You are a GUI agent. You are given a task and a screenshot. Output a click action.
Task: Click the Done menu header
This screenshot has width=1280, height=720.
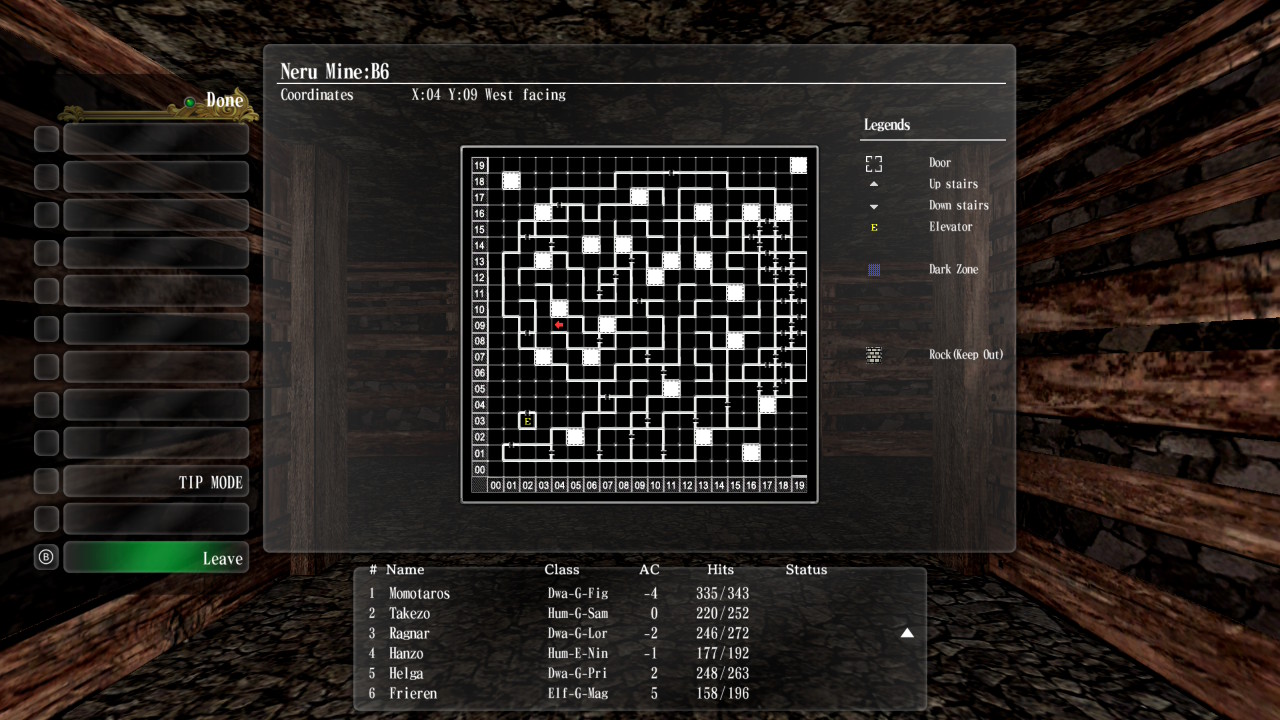pos(224,101)
